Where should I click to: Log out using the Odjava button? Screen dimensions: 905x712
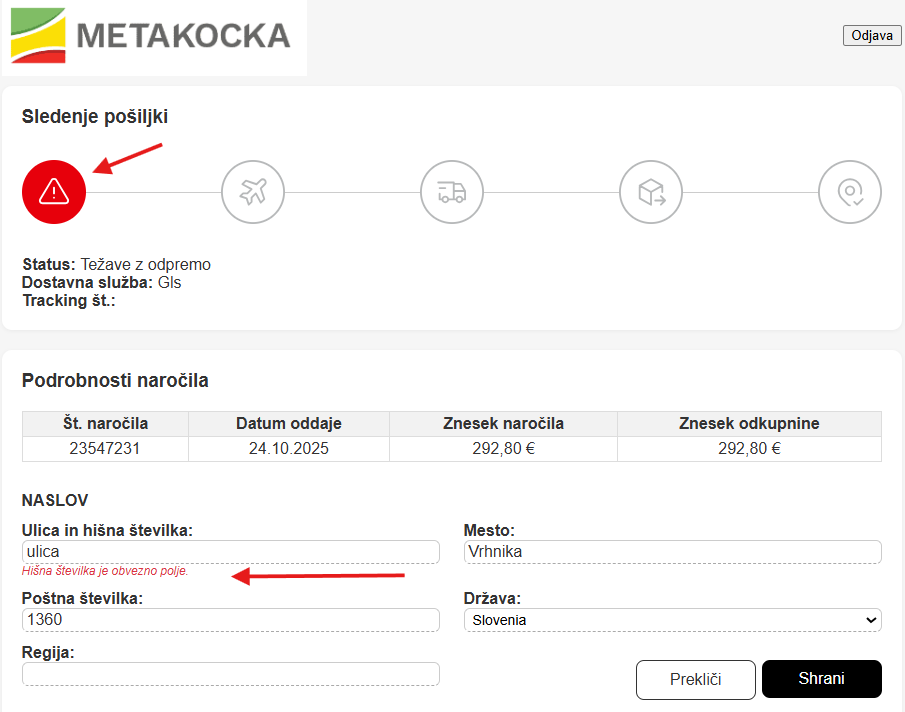(x=872, y=36)
